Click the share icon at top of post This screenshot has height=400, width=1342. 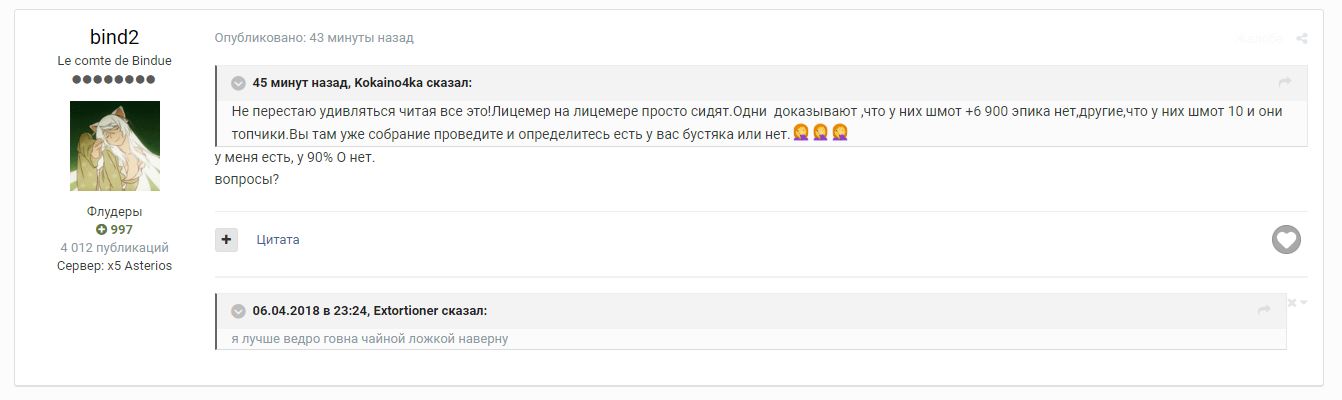(1302, 39)
